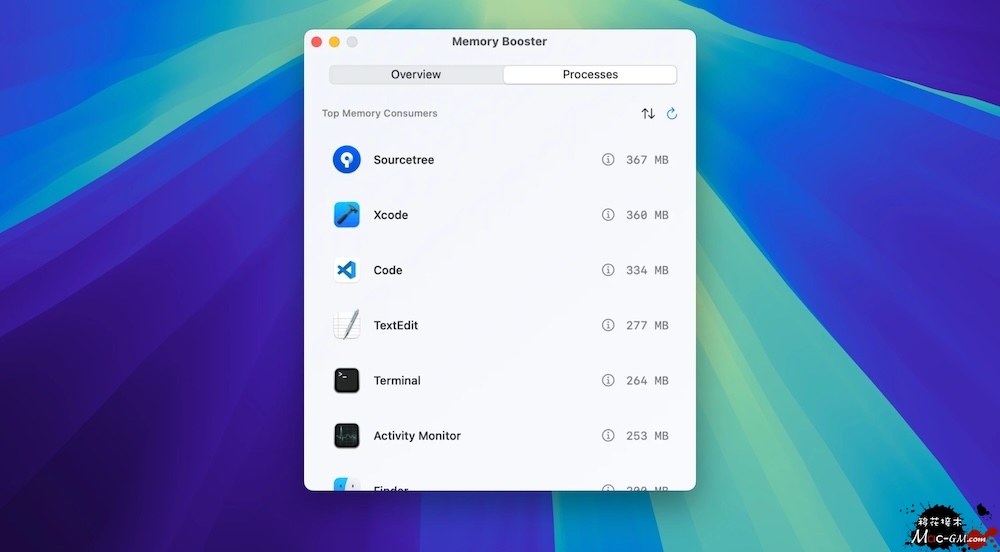Show info for Xcode process
Image resolution: width=1000 pixels, height=552 pixels.
pos(608,215)
